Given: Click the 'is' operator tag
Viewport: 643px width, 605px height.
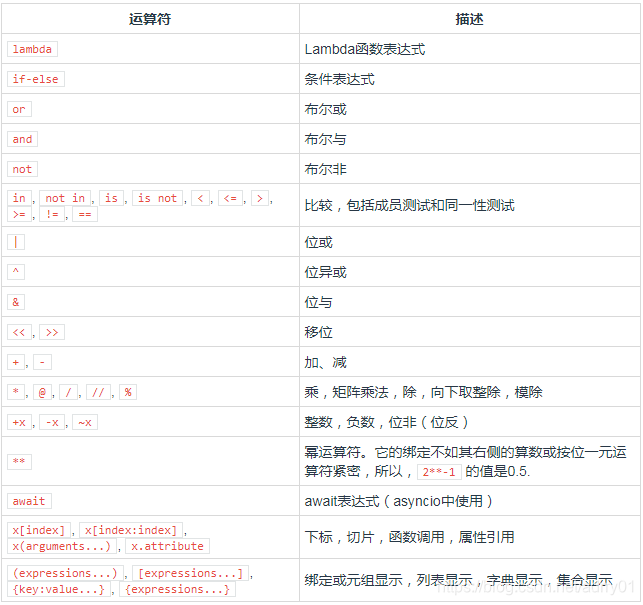Looking at the screenshot, I should [112, 198].
